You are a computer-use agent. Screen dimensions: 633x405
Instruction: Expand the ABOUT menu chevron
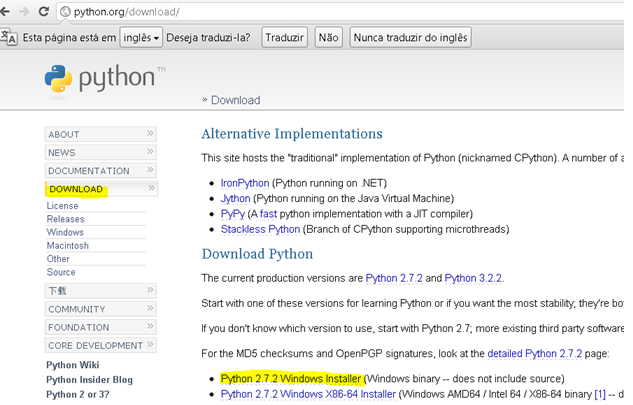click(150, 134)
